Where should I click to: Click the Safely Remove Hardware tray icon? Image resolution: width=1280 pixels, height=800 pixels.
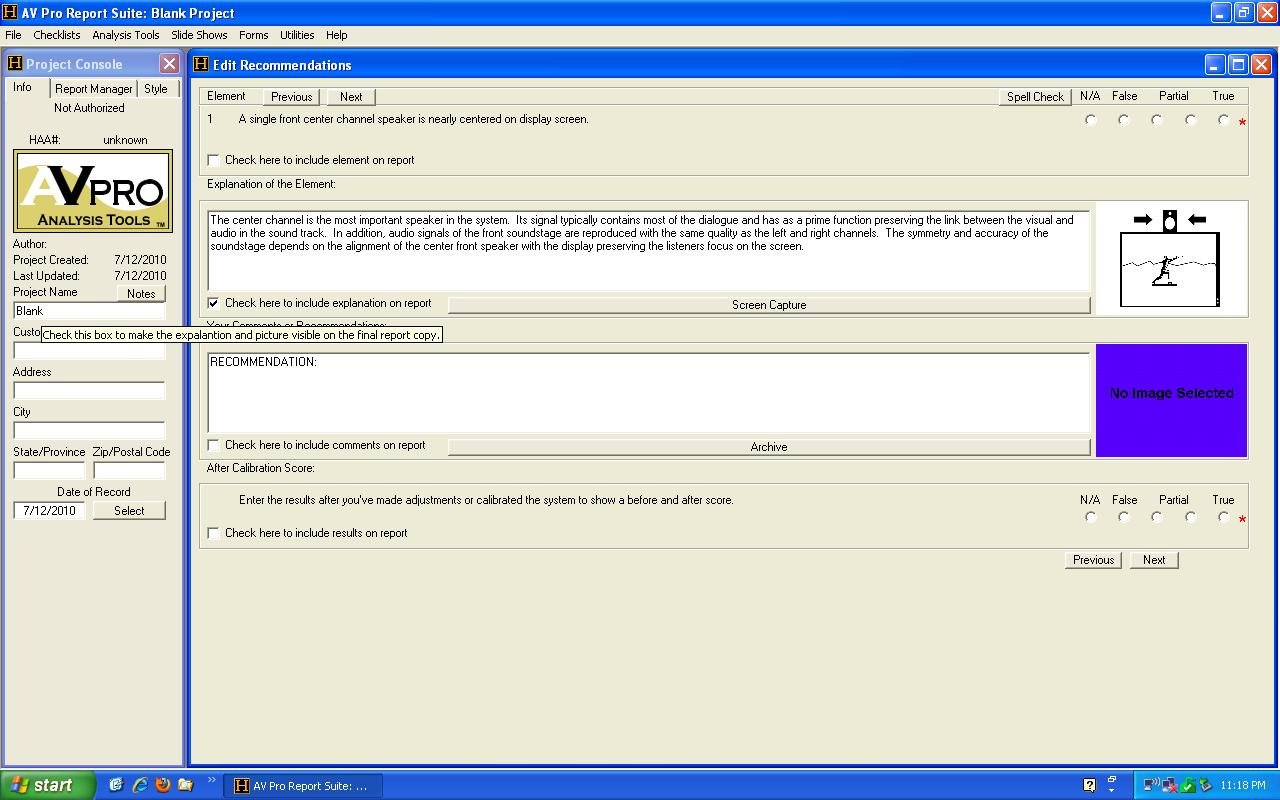click(1205, 785)
